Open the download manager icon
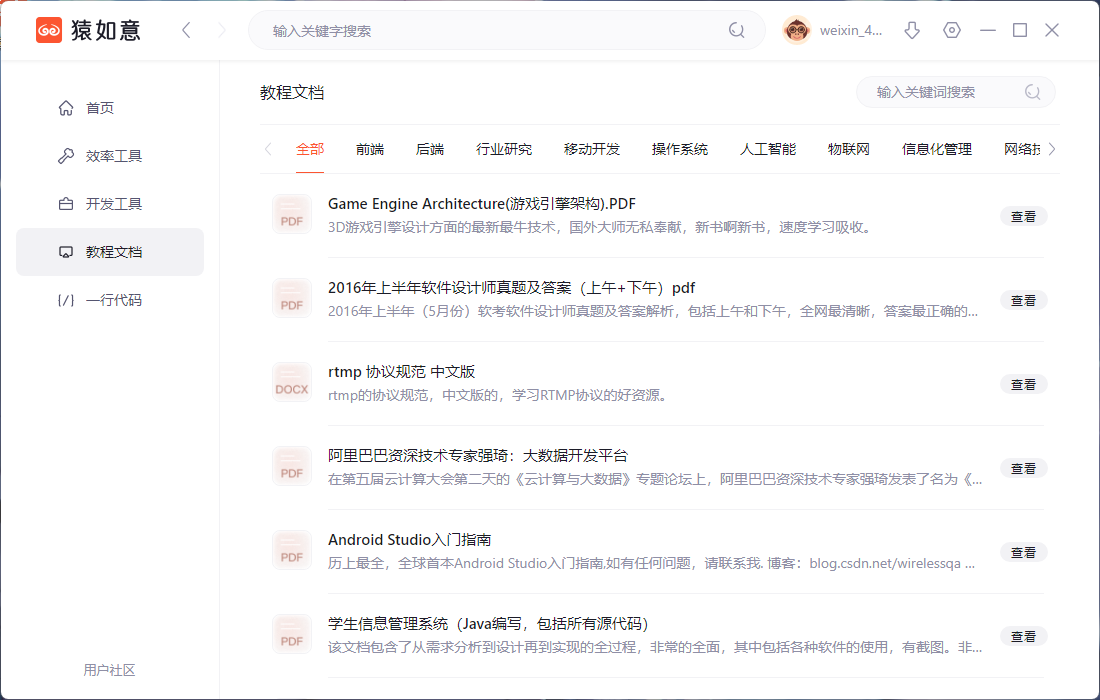The height and width of the screenshot is (700, 1100). (x=911, y=30)
